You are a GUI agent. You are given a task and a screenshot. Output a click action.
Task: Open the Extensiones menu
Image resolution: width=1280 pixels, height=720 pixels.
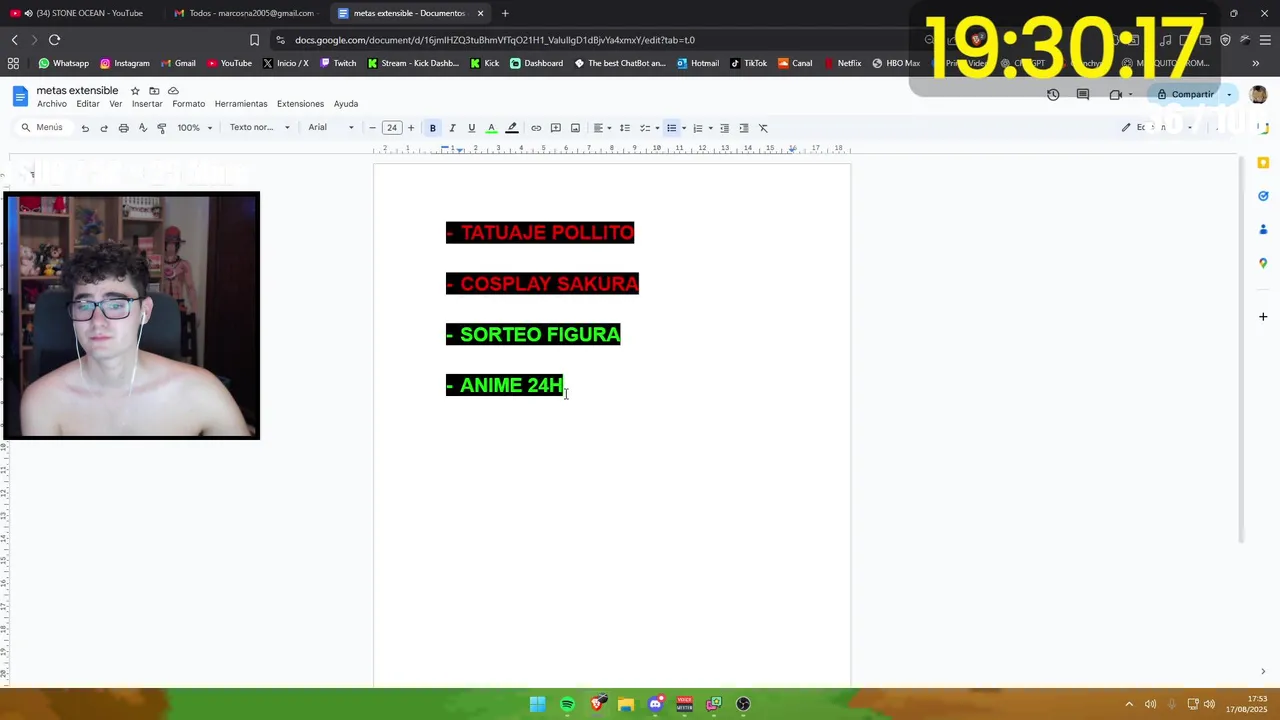[300, 104]
